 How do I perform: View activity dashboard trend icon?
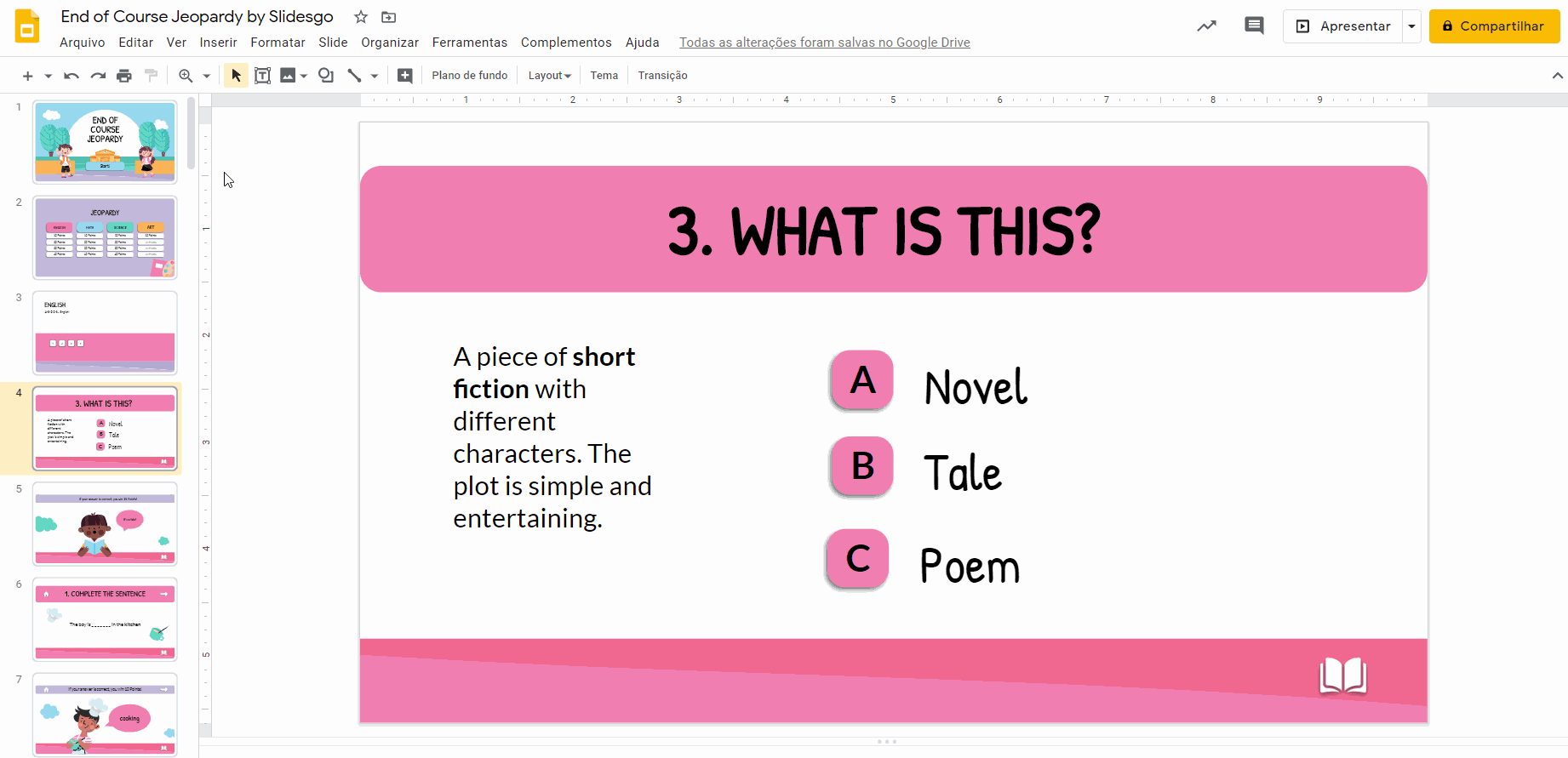tap(1207, 26)
